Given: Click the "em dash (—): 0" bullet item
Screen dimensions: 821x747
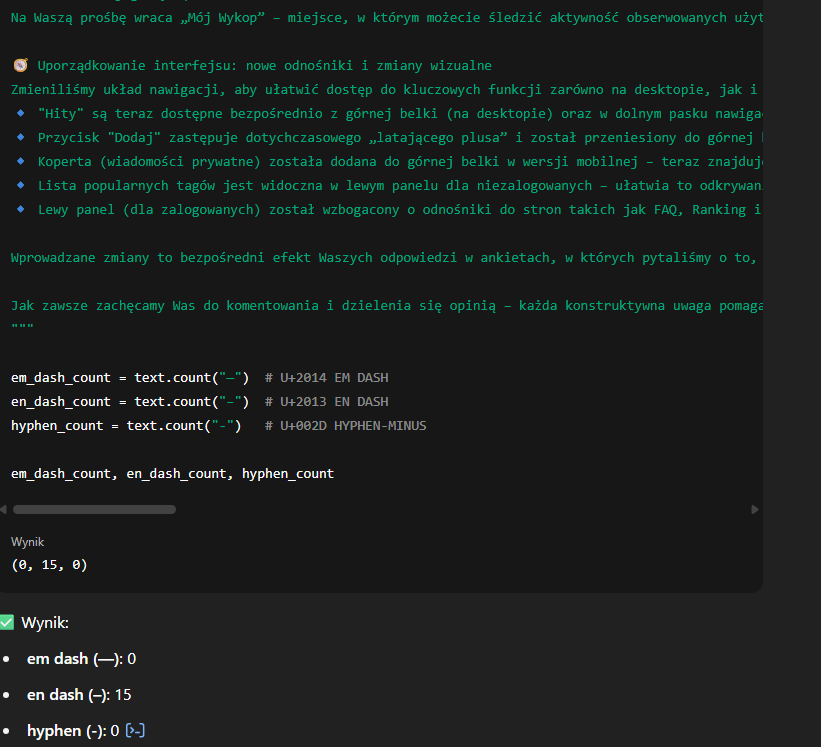Looking at the screenshot, I should tap(81, 659).
